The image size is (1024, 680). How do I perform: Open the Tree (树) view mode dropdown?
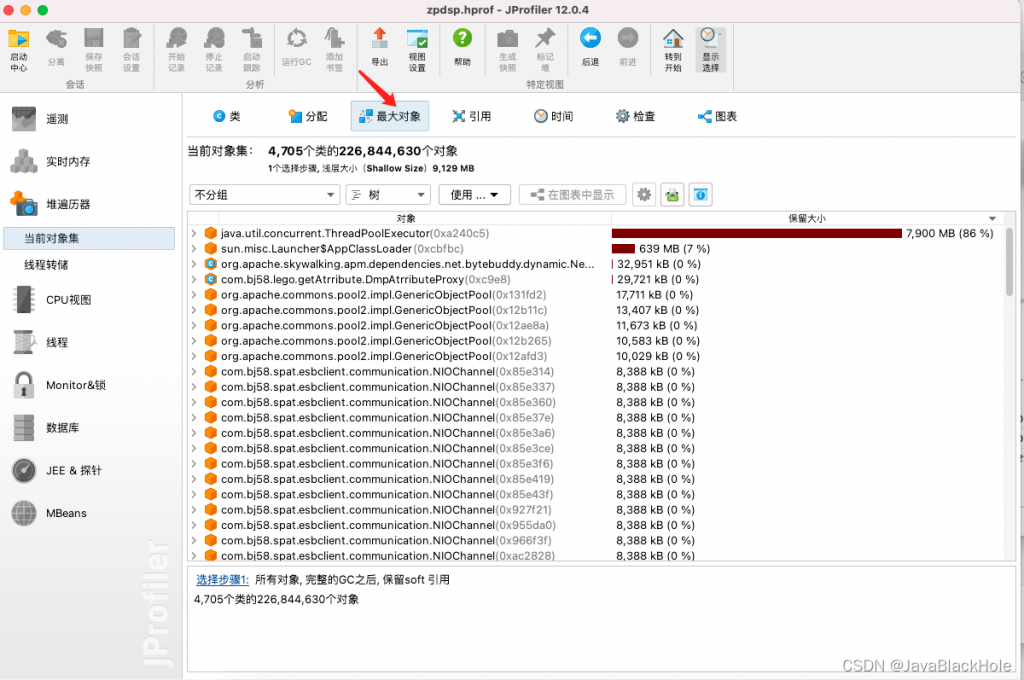point(388,195)
